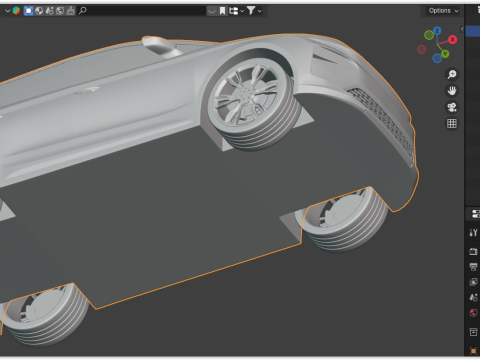Click the red X axis on gizmo

tap(452, 40)
